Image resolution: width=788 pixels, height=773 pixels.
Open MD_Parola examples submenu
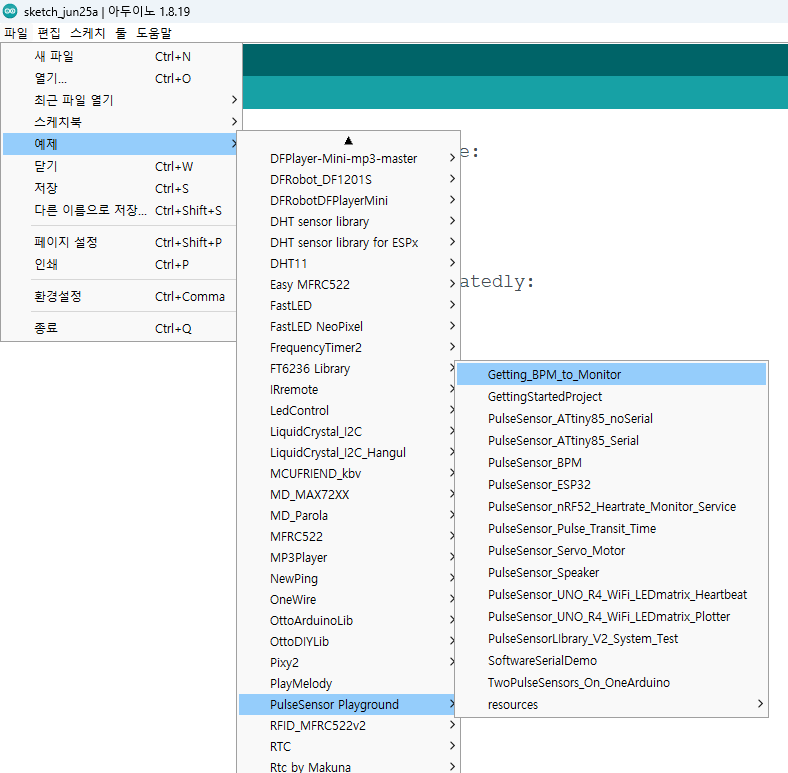tap(347, 516)
